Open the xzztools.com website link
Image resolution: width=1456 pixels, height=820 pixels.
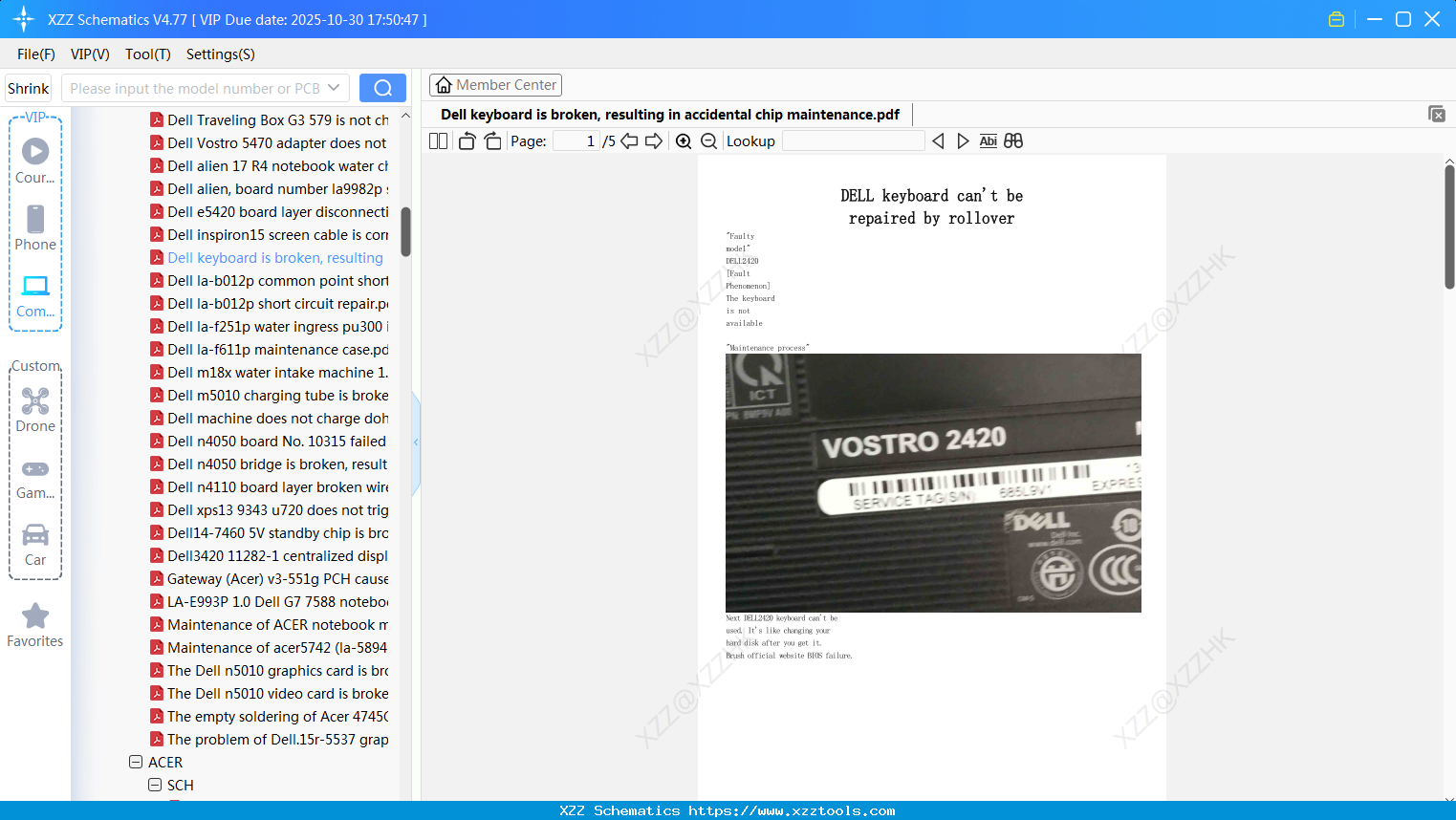792,810
